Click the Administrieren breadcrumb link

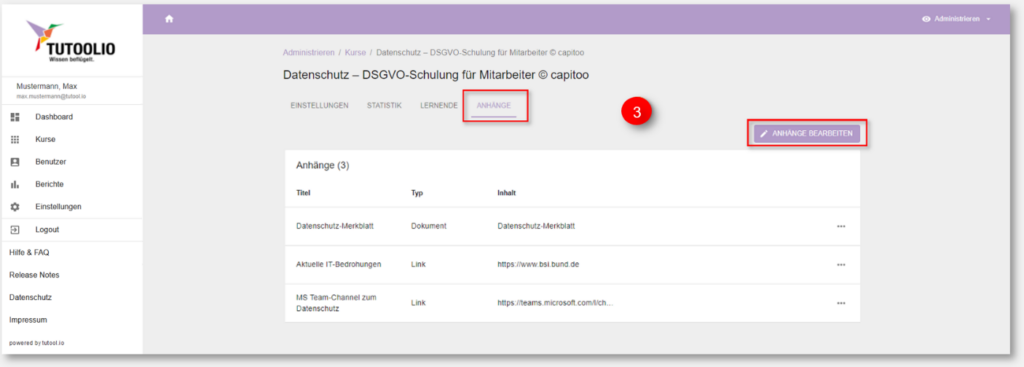[x=308, y=52]
